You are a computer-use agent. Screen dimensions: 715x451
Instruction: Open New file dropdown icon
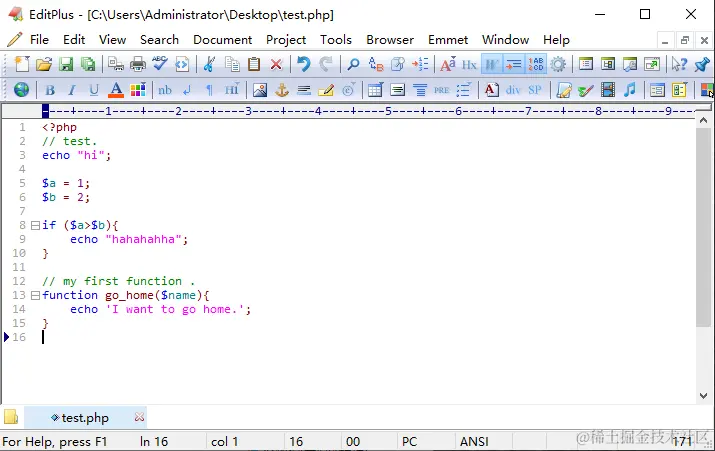click(x=21, y=64)
